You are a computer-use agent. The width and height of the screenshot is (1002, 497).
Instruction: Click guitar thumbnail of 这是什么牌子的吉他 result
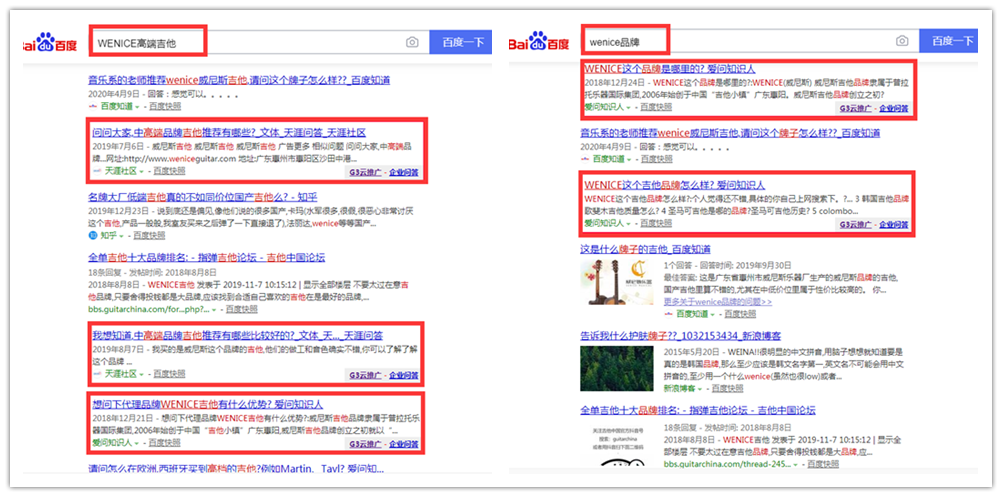click(617, 282)
